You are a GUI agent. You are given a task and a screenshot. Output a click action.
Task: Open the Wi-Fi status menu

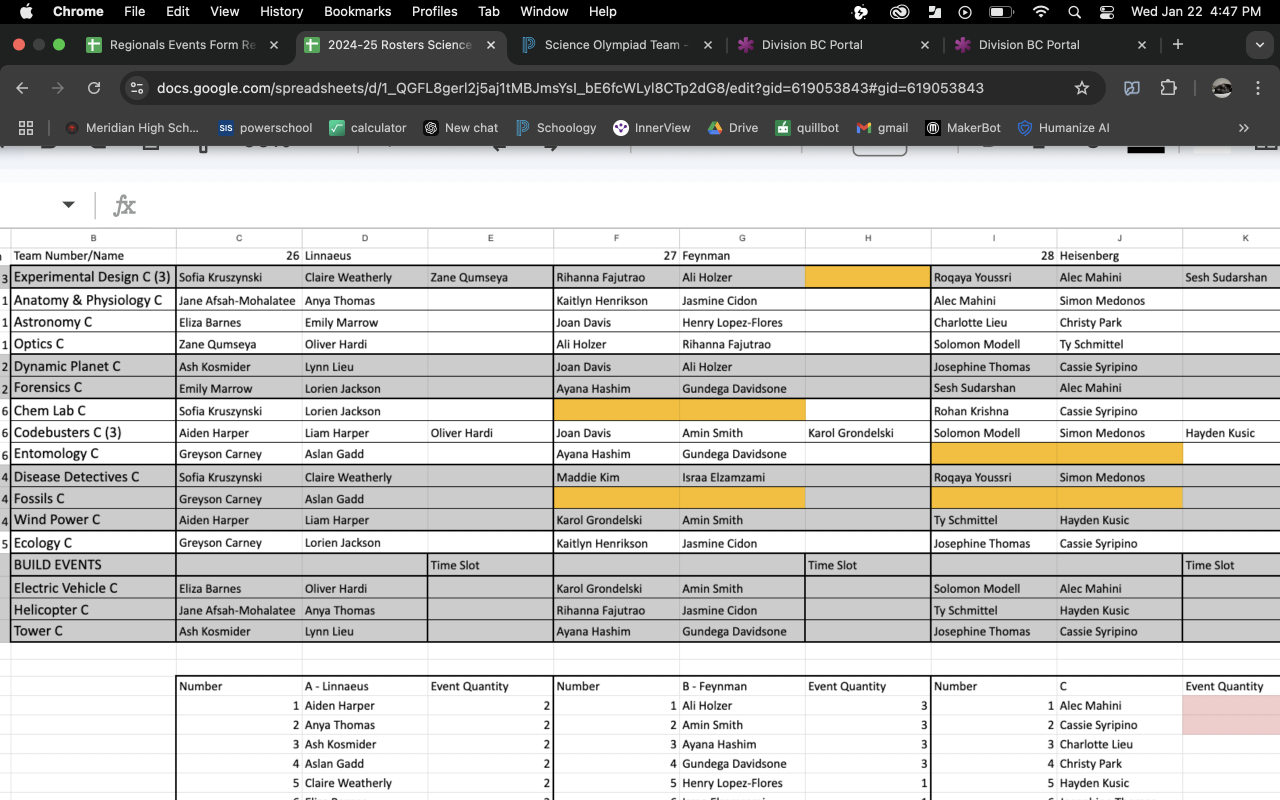click(1041, 12)
